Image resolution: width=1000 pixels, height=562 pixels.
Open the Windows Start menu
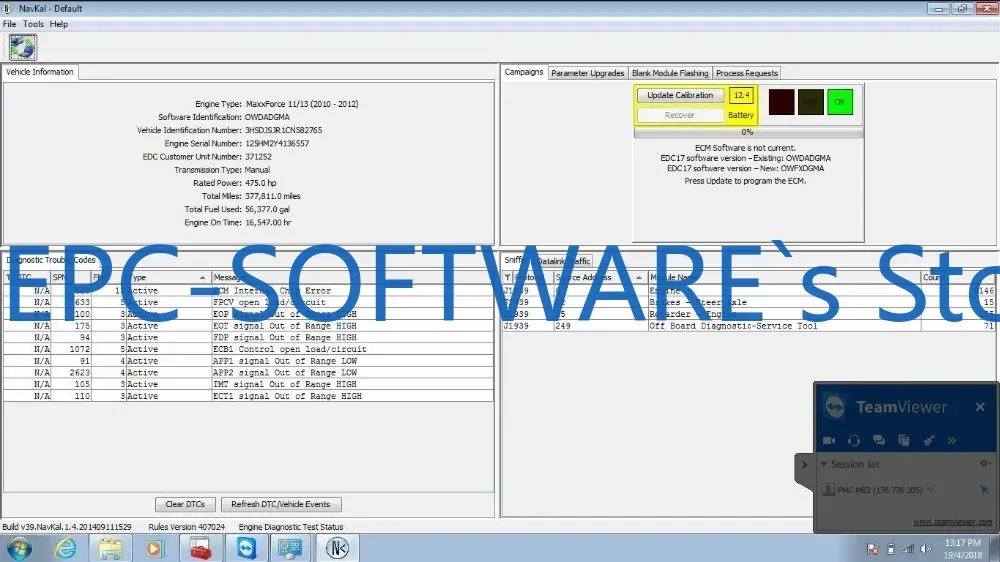pos(19,549)
